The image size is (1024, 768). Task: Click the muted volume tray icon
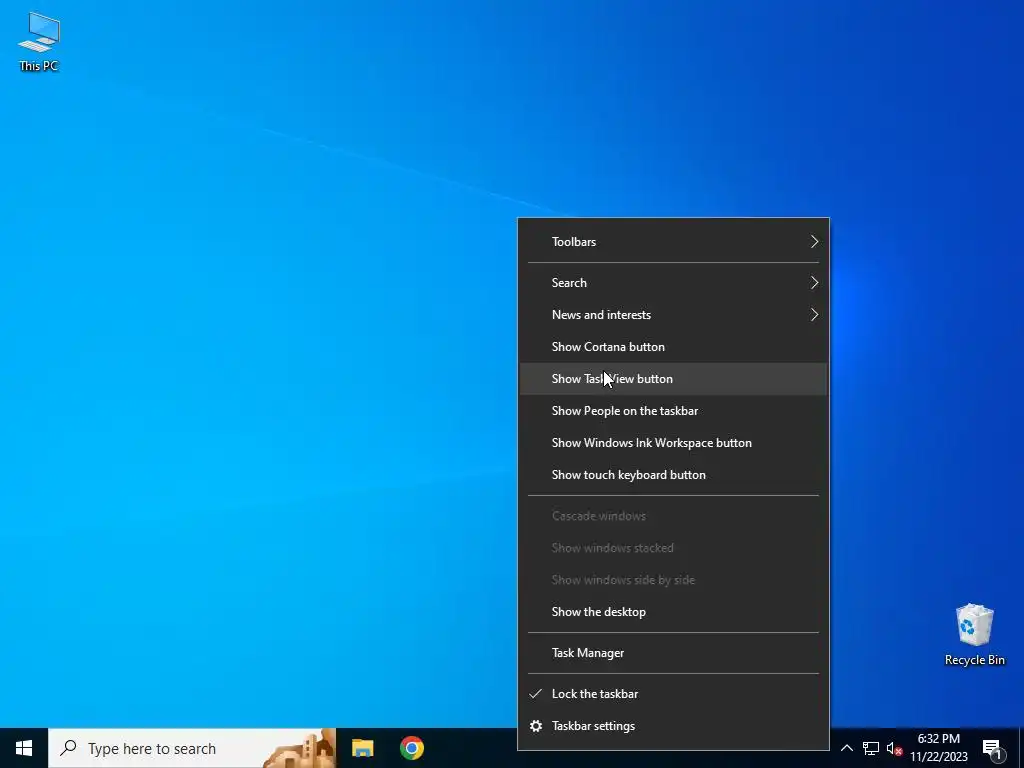894,748
